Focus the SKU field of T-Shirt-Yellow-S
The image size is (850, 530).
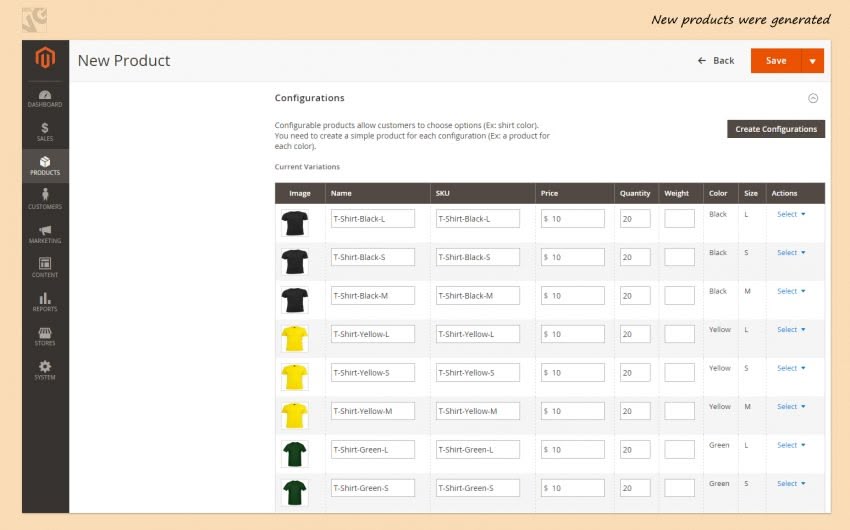(x=478, y=373)
